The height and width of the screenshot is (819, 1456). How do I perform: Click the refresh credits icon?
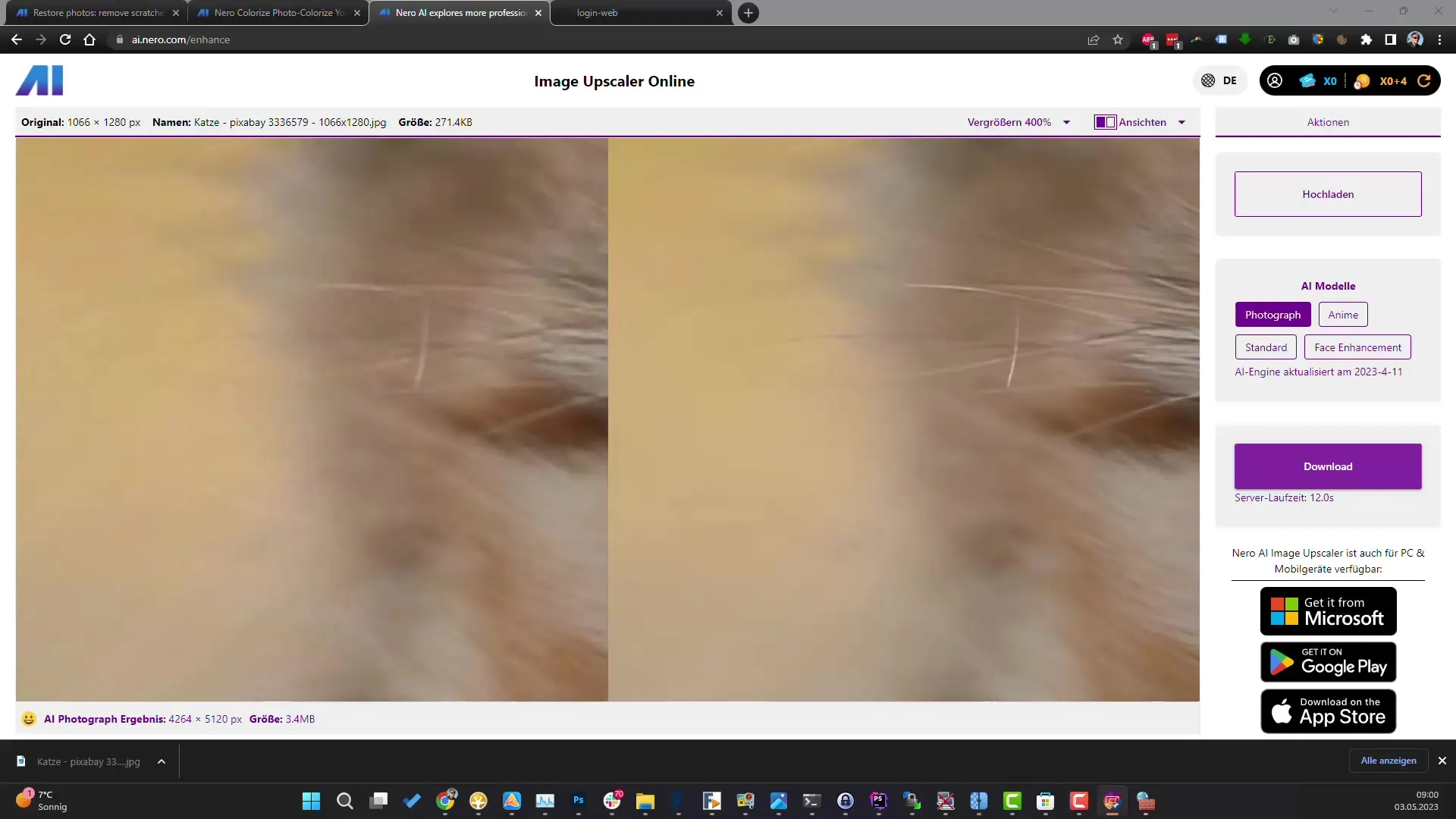[1424, 80]
